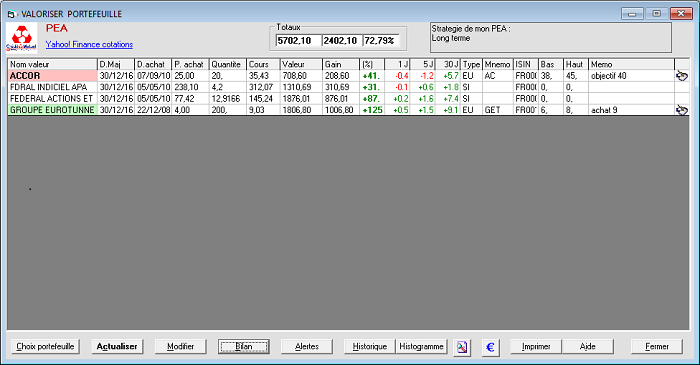
Task: Click the Crédit Mutuel bank logo
Action: click(x=21, y=38)
